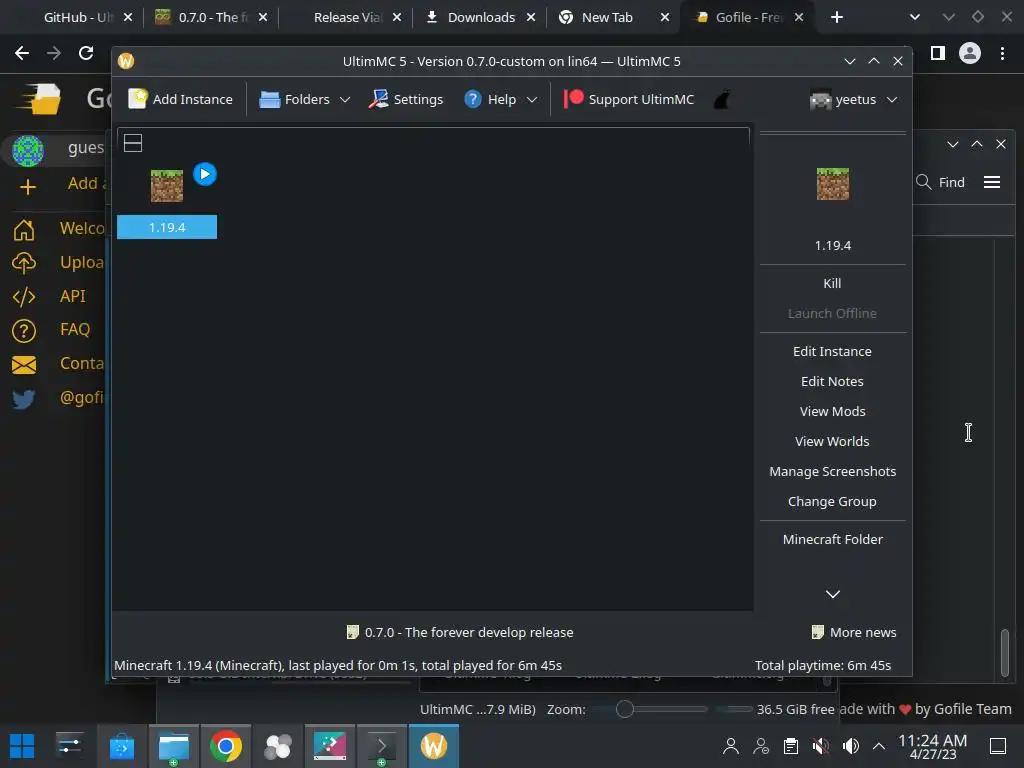Click the black cat icon in toolbar
This screenshot has width=1024, height=768.
722,100
